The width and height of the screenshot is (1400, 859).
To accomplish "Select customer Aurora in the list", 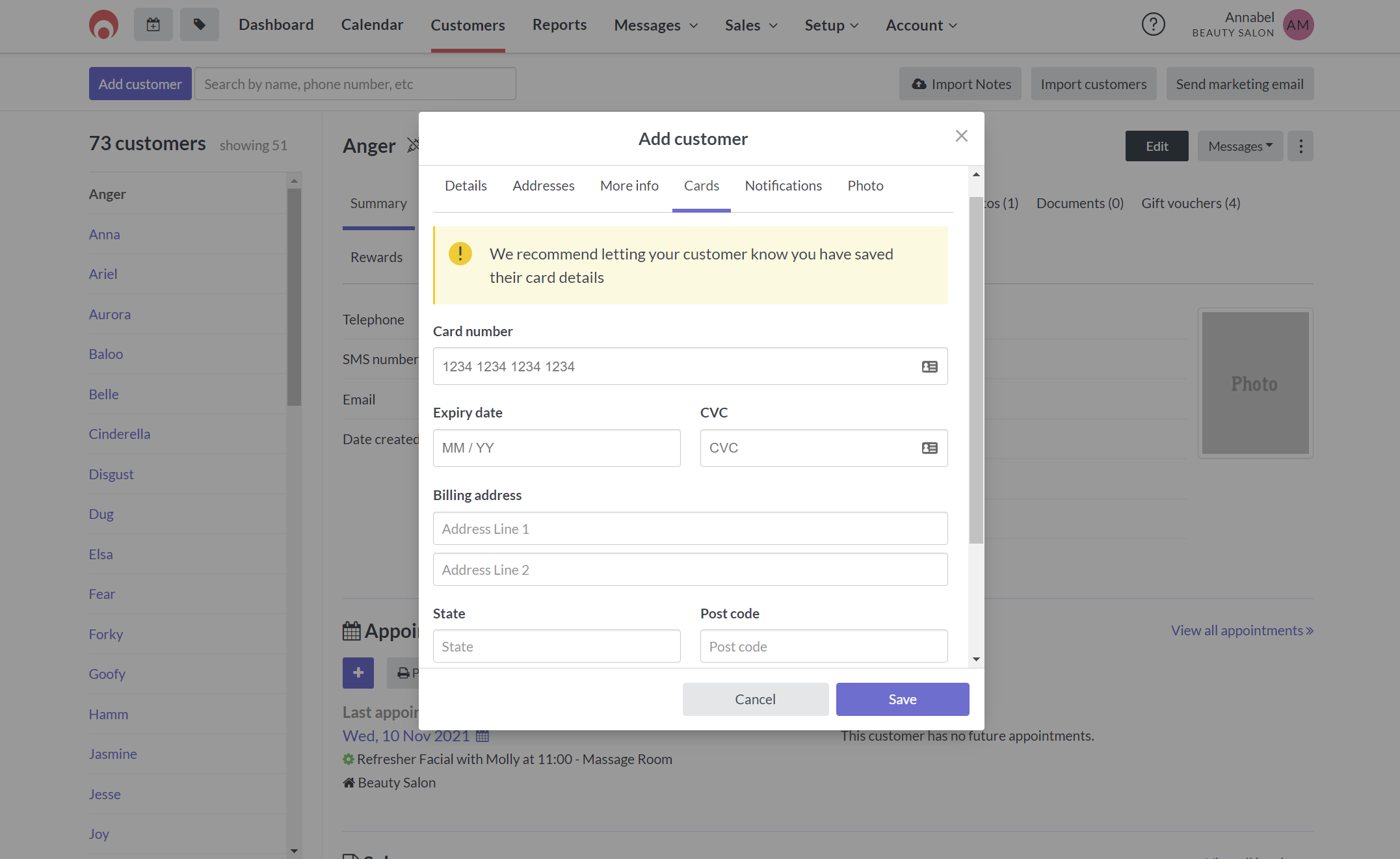I will (x=109, y=315).
